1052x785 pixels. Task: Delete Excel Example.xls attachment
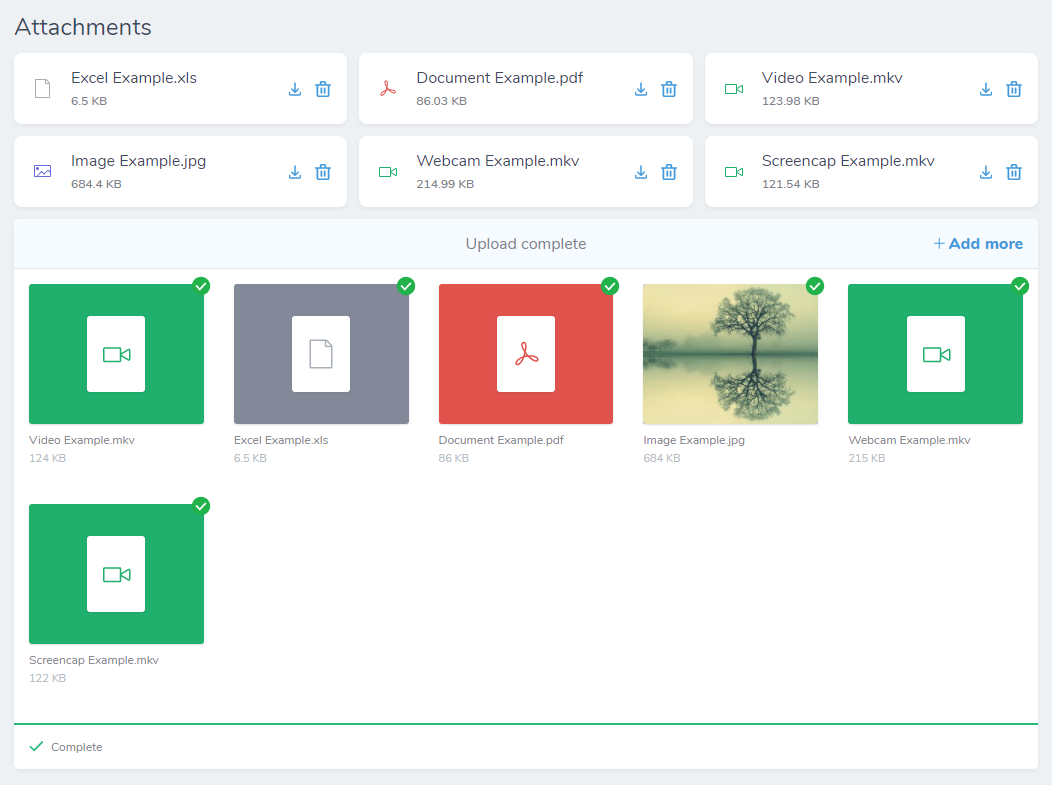(323, 89)
